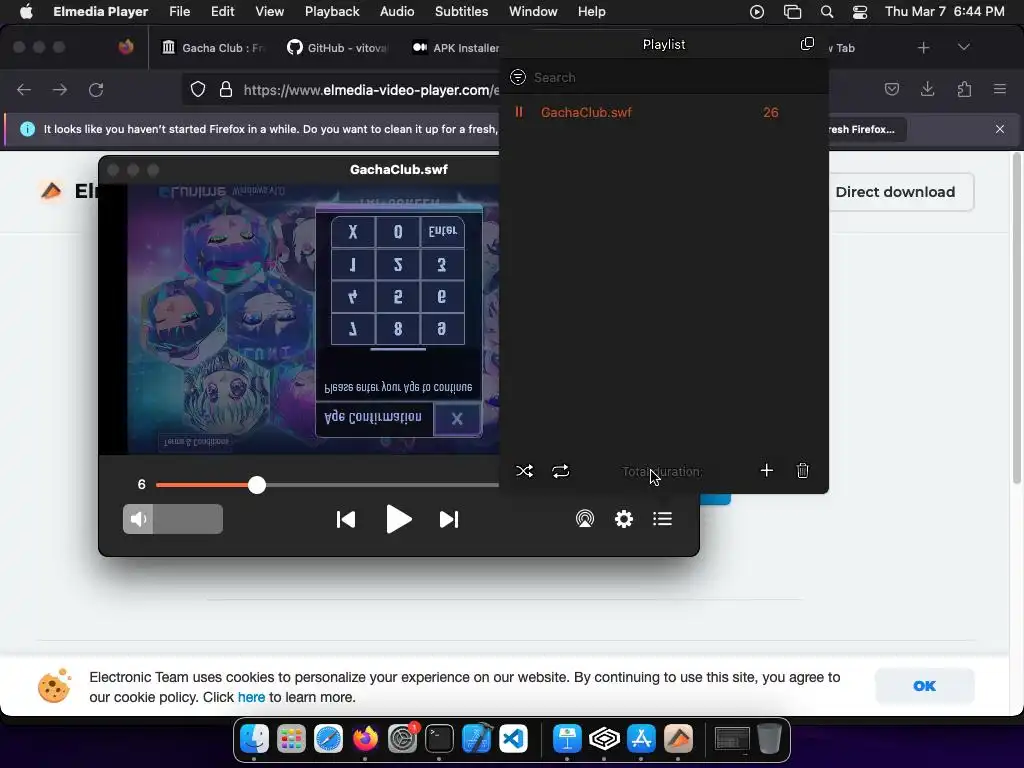Click the Firefox page scrollbar

tap(1016, 319)
